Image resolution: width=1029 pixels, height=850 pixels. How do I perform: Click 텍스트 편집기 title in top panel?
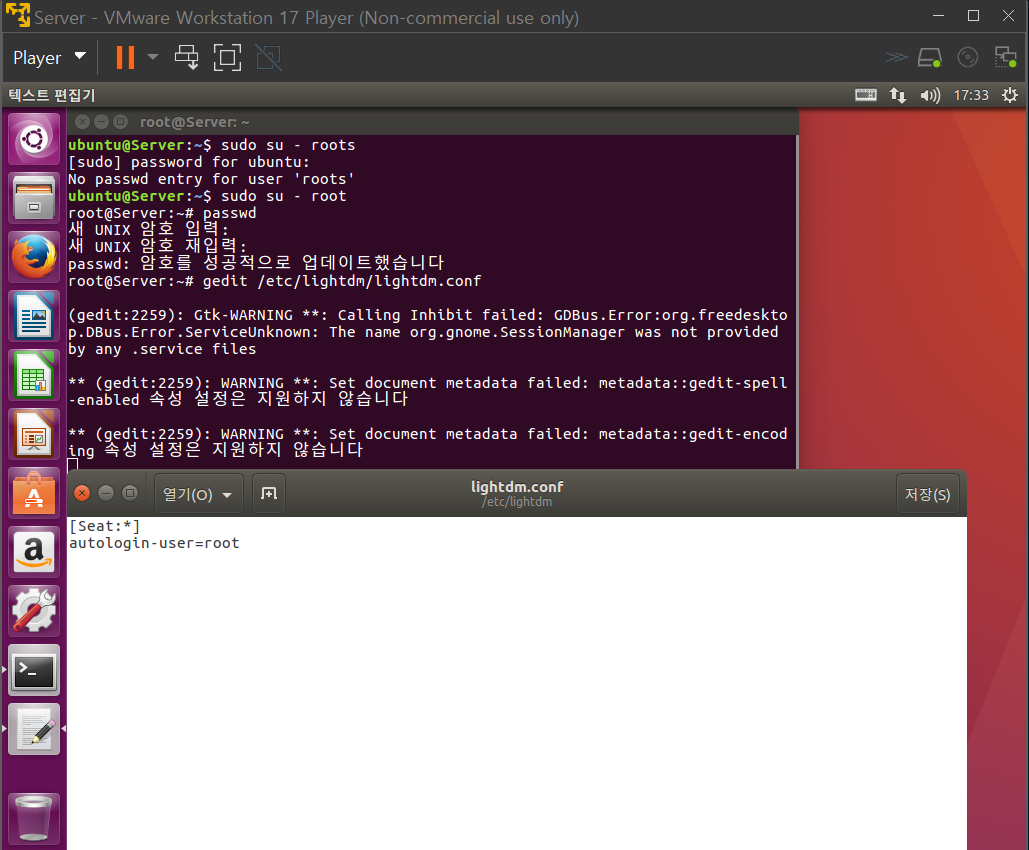pos(52,95)
